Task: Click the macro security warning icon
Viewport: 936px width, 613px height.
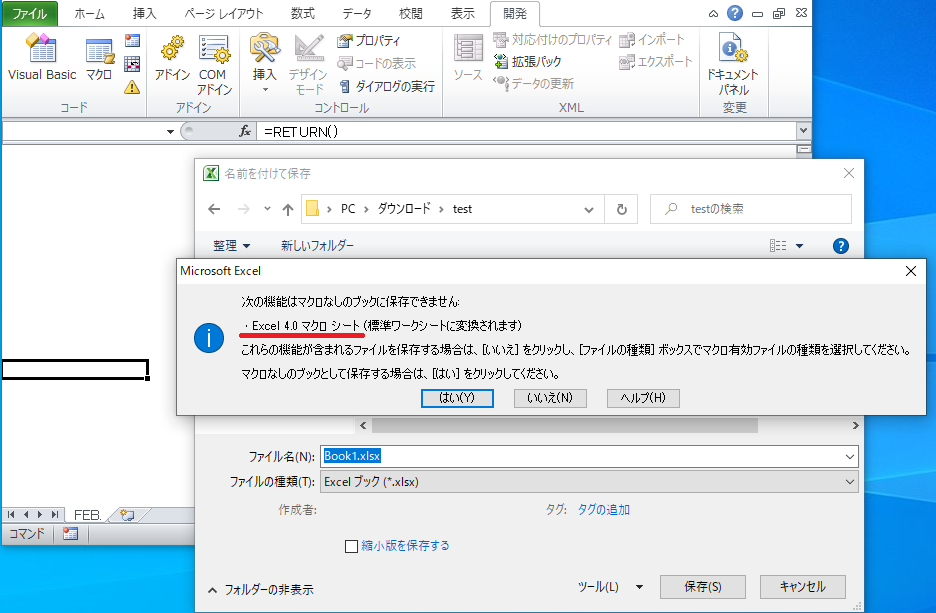Action: (132, 87)
